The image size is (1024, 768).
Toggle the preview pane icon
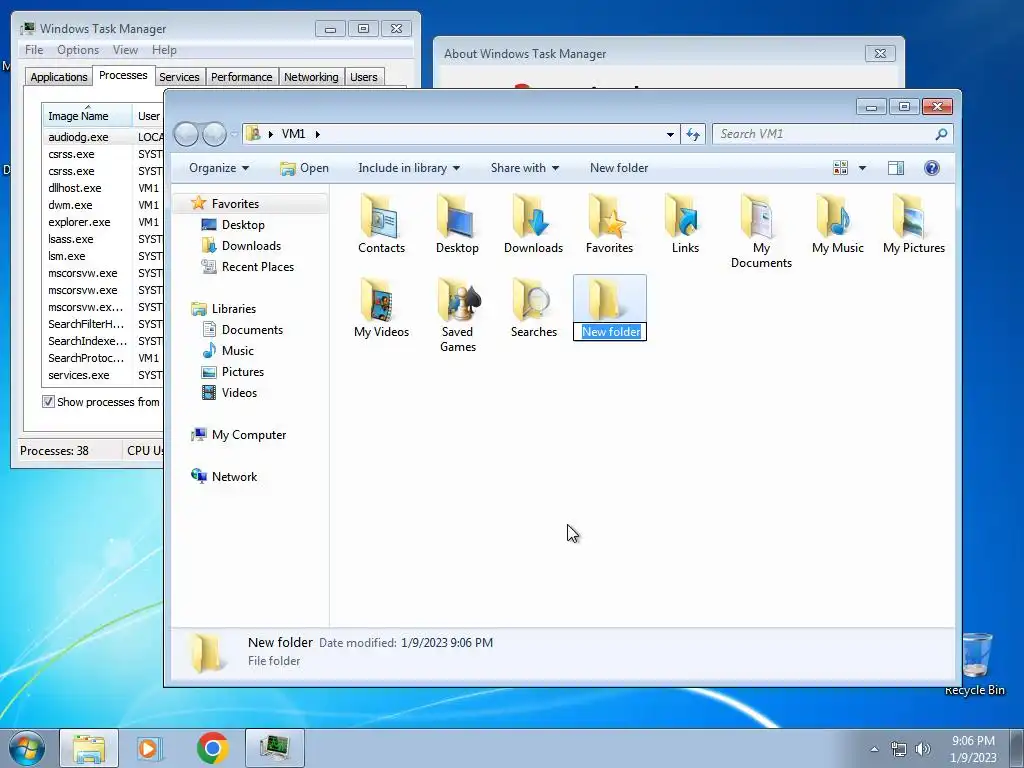pos(896,168)
